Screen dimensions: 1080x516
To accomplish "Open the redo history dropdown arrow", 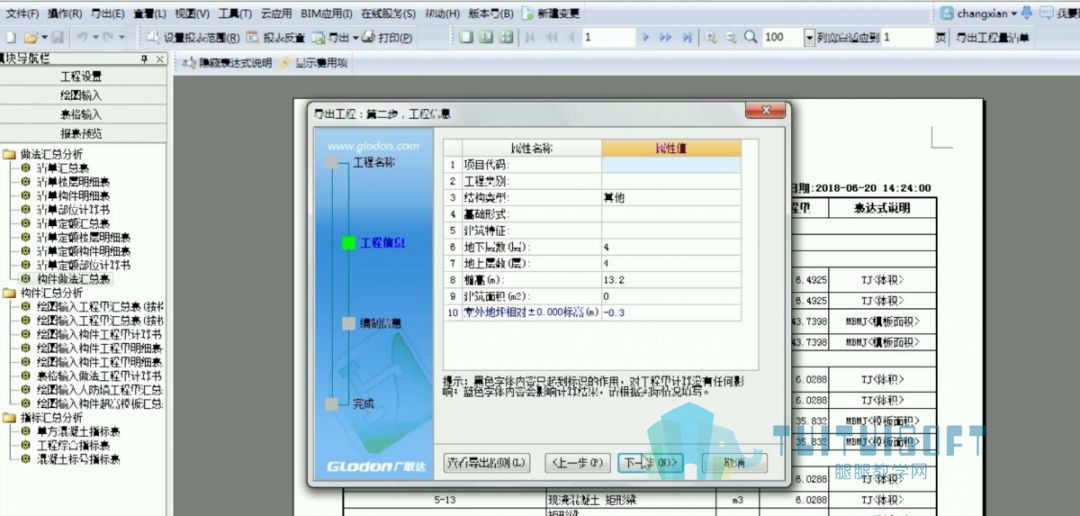I will [x=122, y=37].
